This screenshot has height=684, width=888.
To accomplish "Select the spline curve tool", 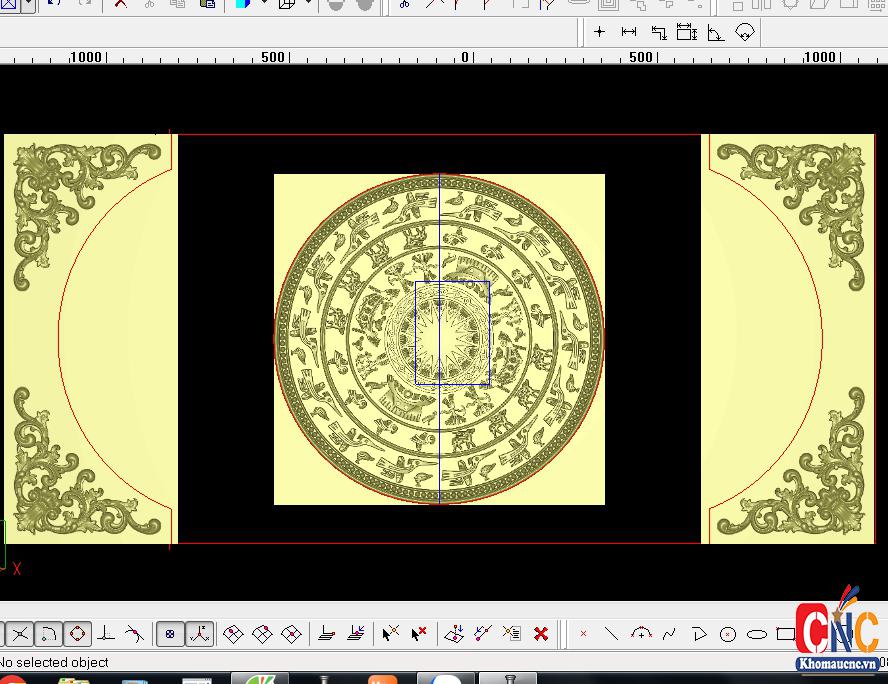I will pyautogui.click(x=670, y=634).
